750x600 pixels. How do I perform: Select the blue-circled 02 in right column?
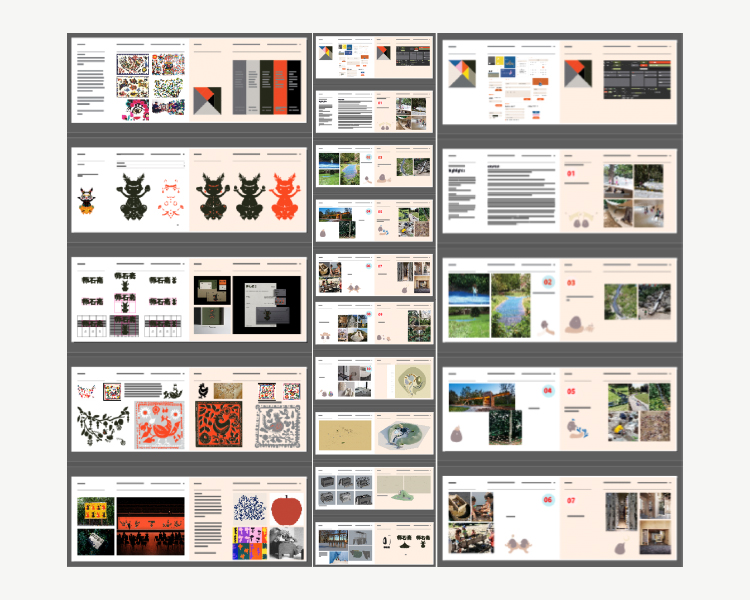[x=547, y=283]
